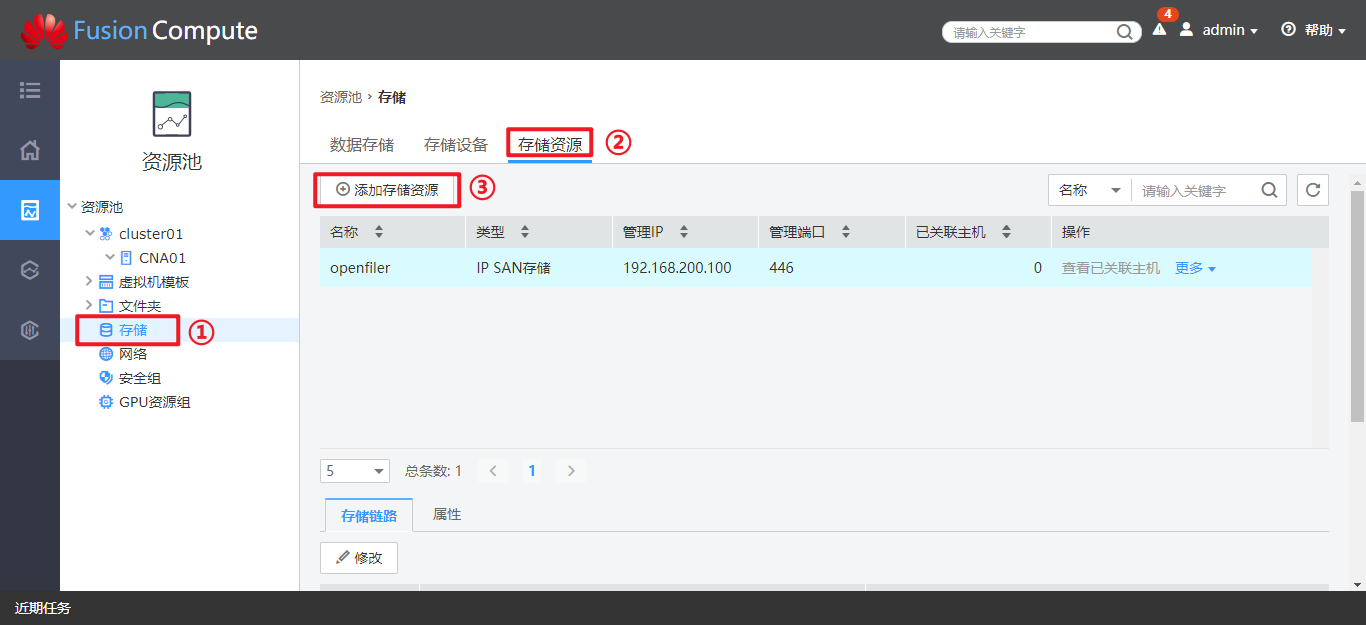Click the GPU resource group chip icon
Image resolution: width=1366 pixels, height=625 pixels.
click(106, 402)
